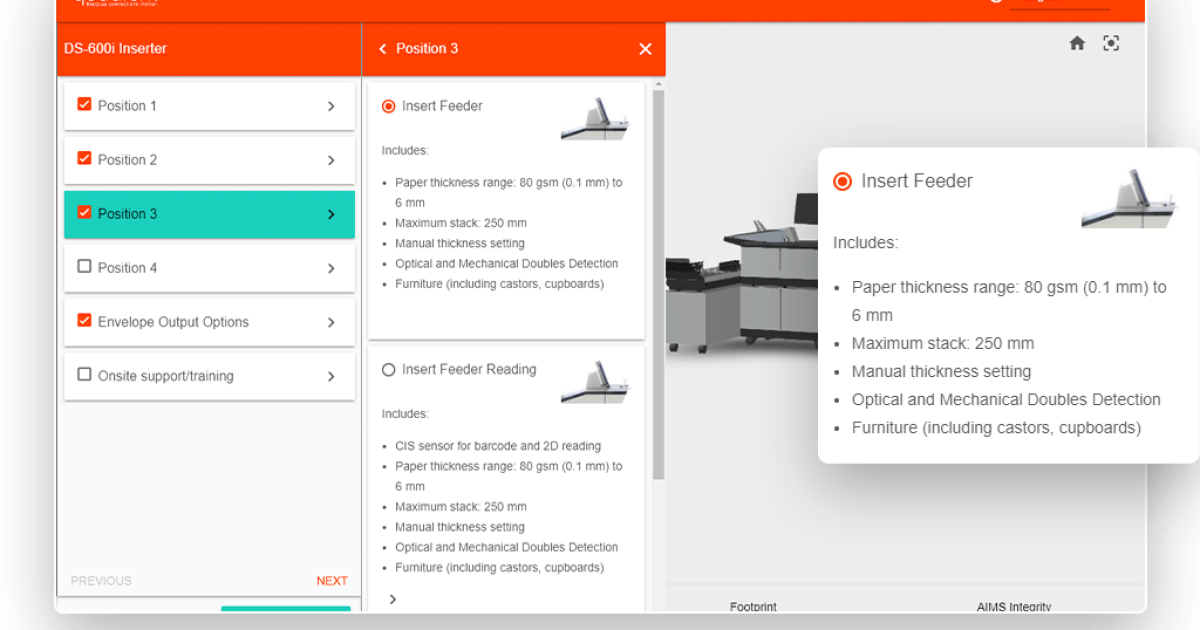This screenshot has height=630, width=1200.
Task: Click the Insert Feeder Reading machine thumbnail
Action: [595, 382]
